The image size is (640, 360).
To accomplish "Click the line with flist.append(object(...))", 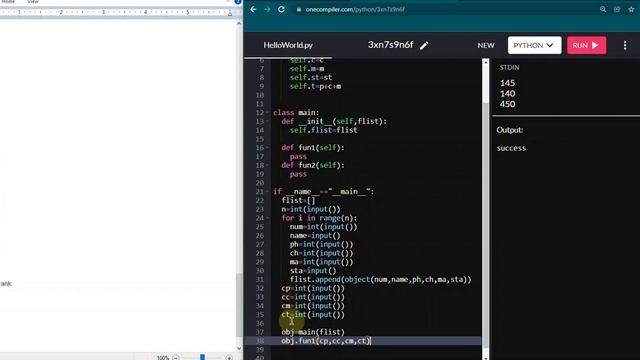I will (380, 280).
